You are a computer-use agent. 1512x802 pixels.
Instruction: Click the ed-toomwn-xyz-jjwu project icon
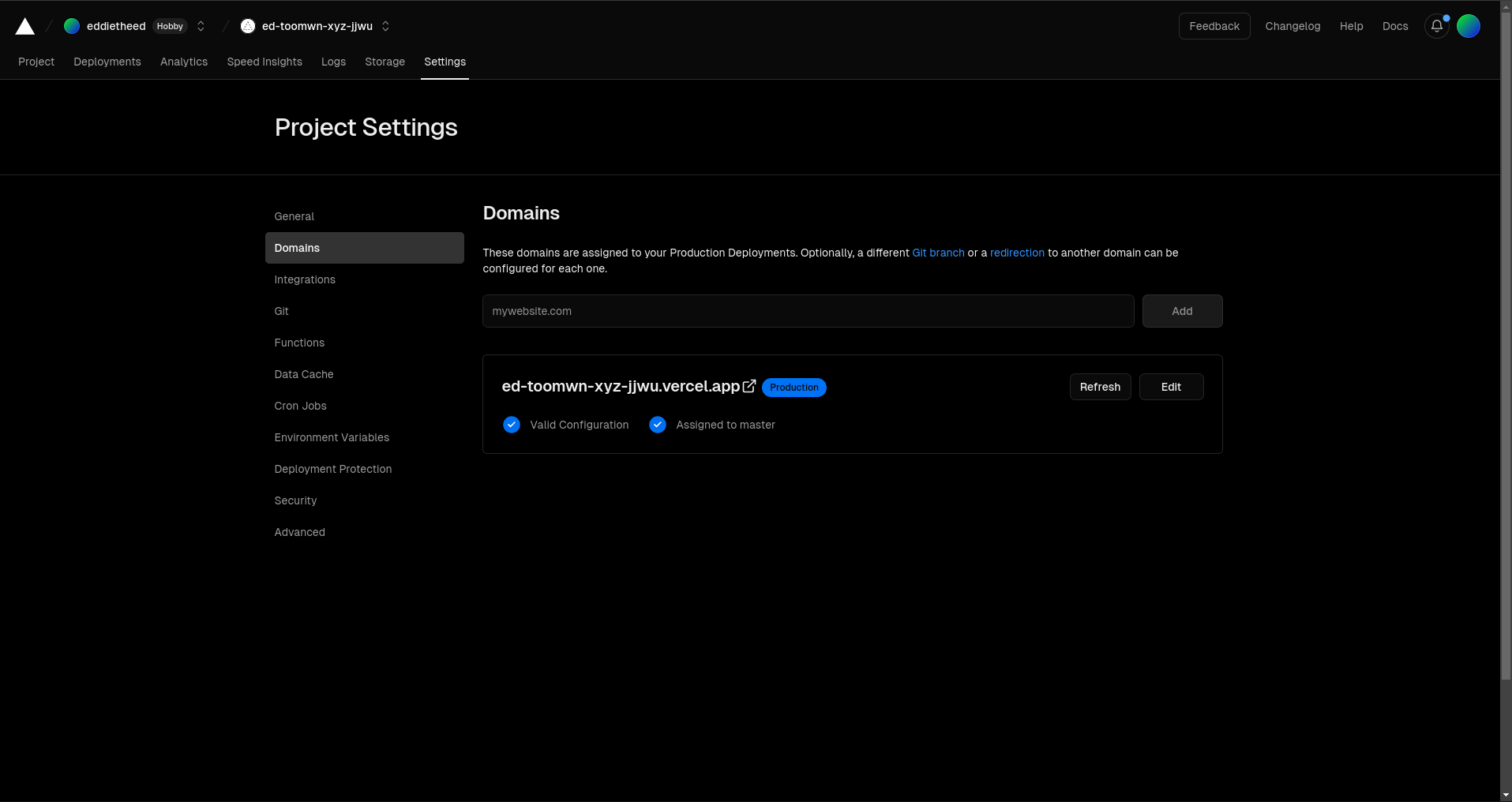[x=248, y=26]
